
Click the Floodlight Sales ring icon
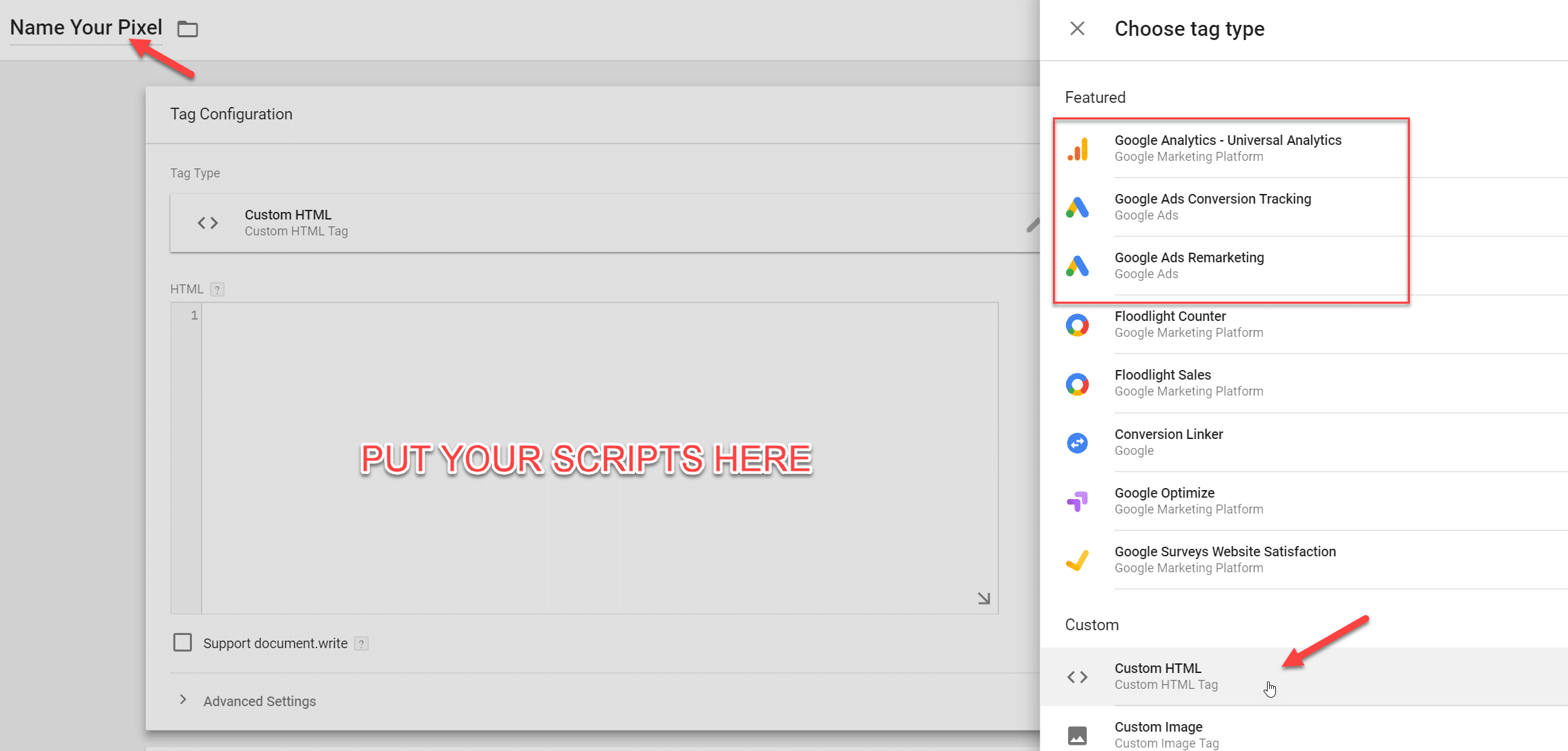point(1078,384)
